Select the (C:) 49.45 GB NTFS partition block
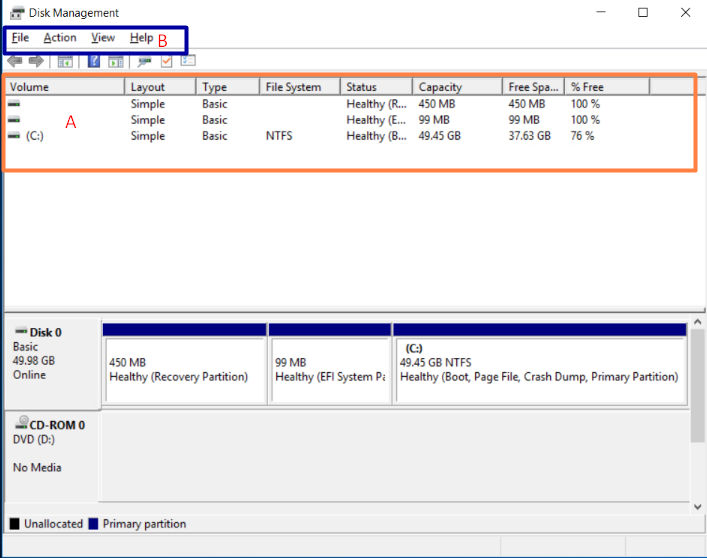This screenshot has width=707, height=558. (540, 364)
